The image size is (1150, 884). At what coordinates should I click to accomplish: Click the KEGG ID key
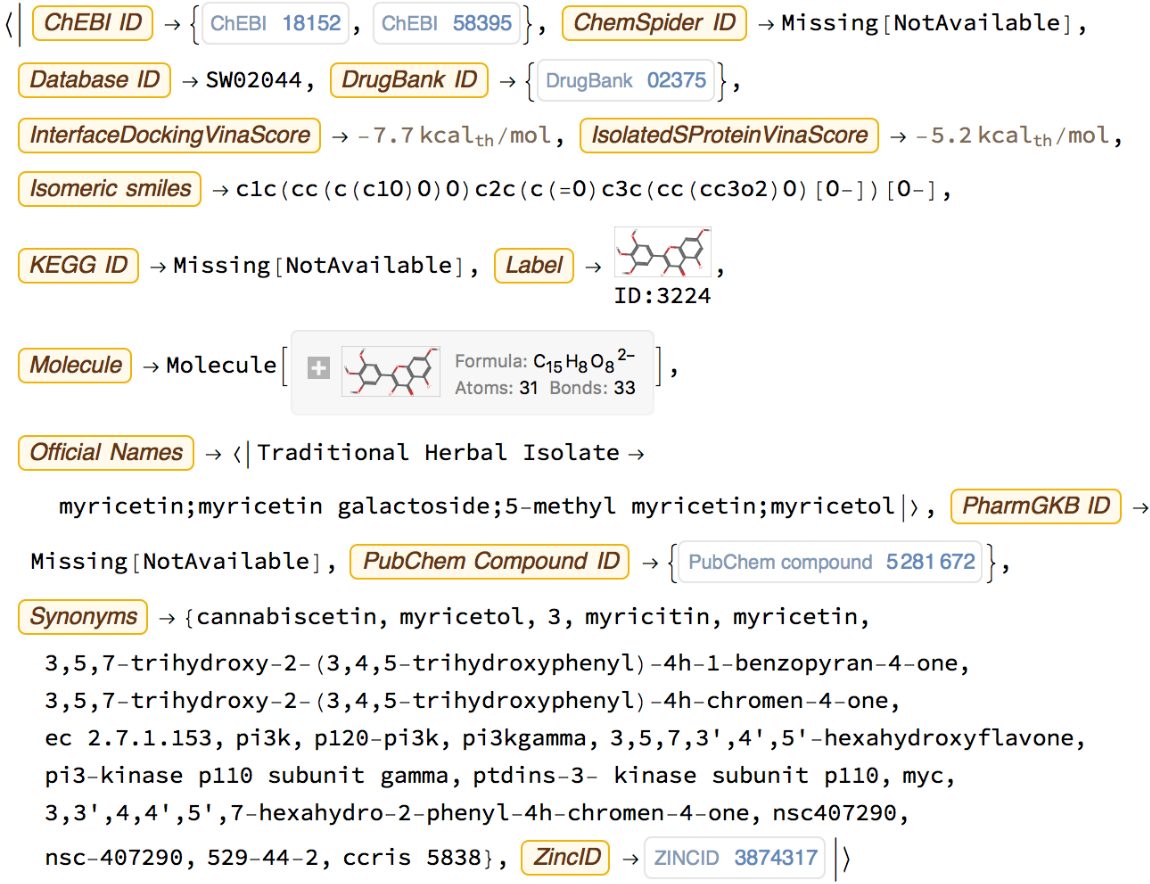click(x=78, y=264)
